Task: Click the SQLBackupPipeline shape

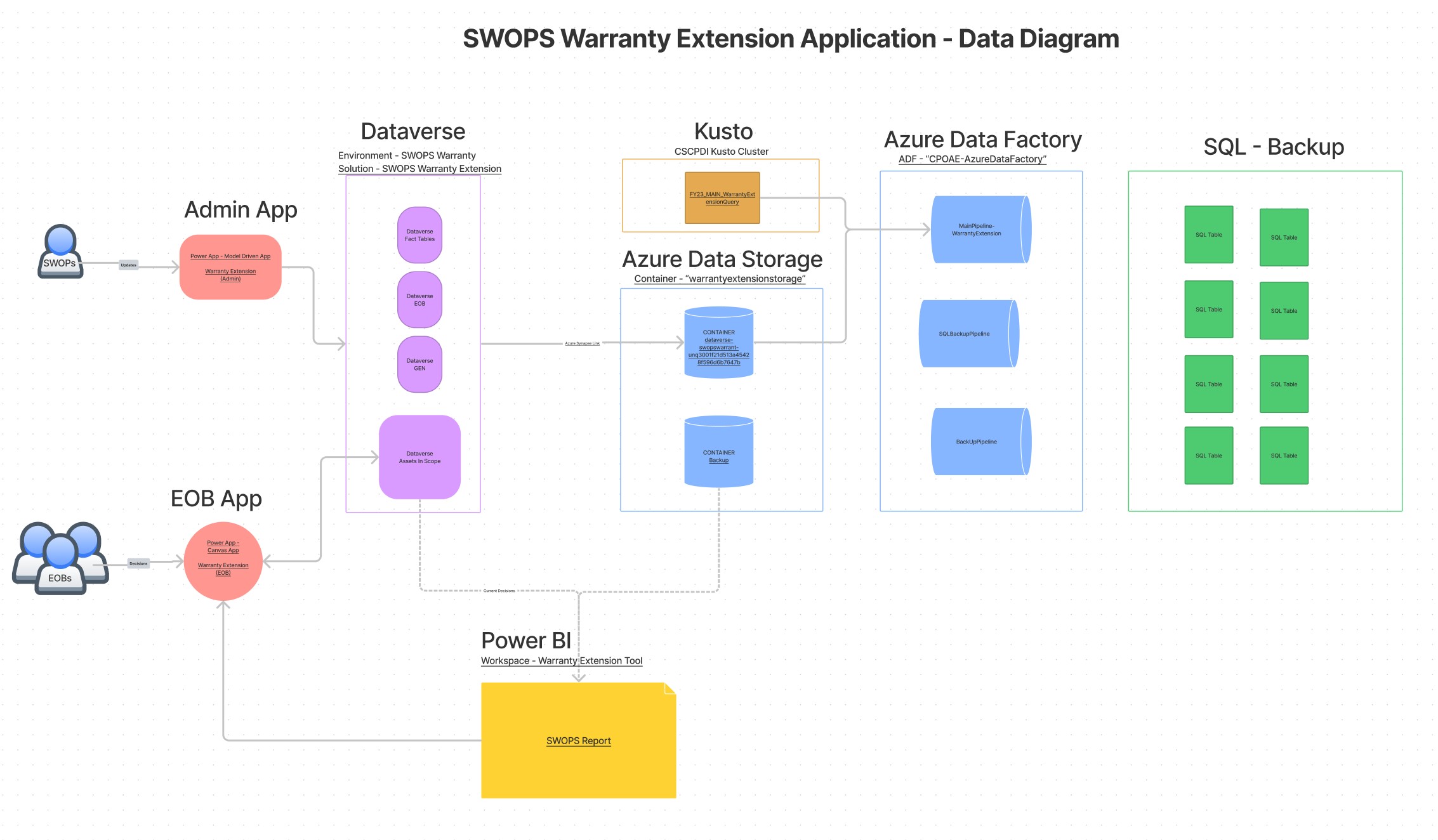Action: click(x=969, y=334)
